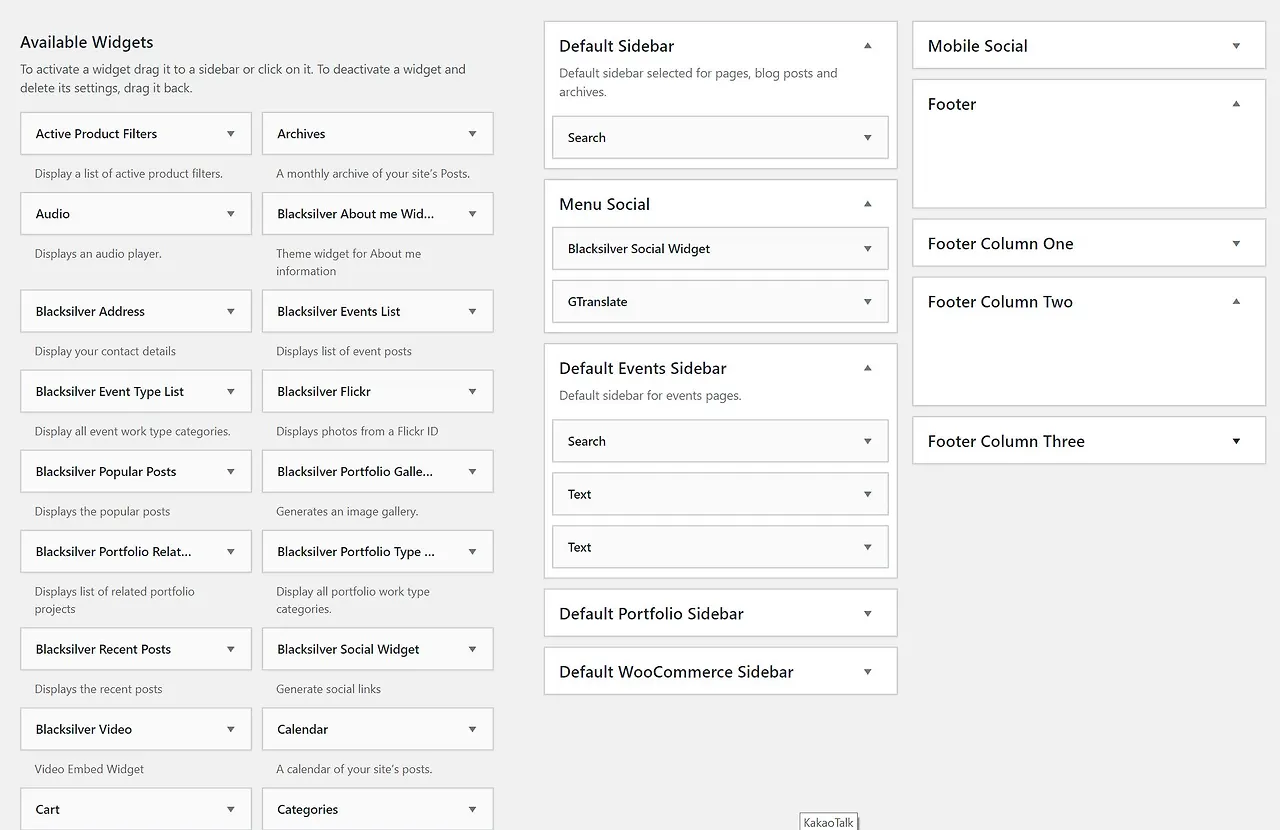Expand the Archives widget arrow

click(472, 134)
